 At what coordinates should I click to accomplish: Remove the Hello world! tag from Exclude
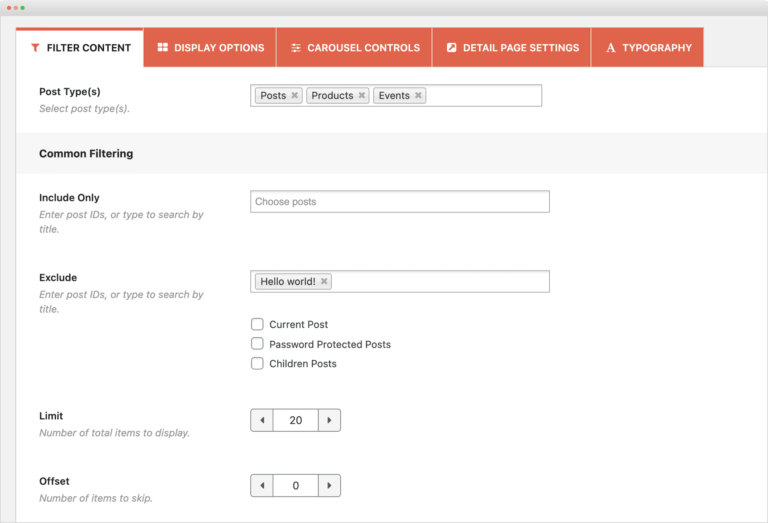click(x=324, y=282)
